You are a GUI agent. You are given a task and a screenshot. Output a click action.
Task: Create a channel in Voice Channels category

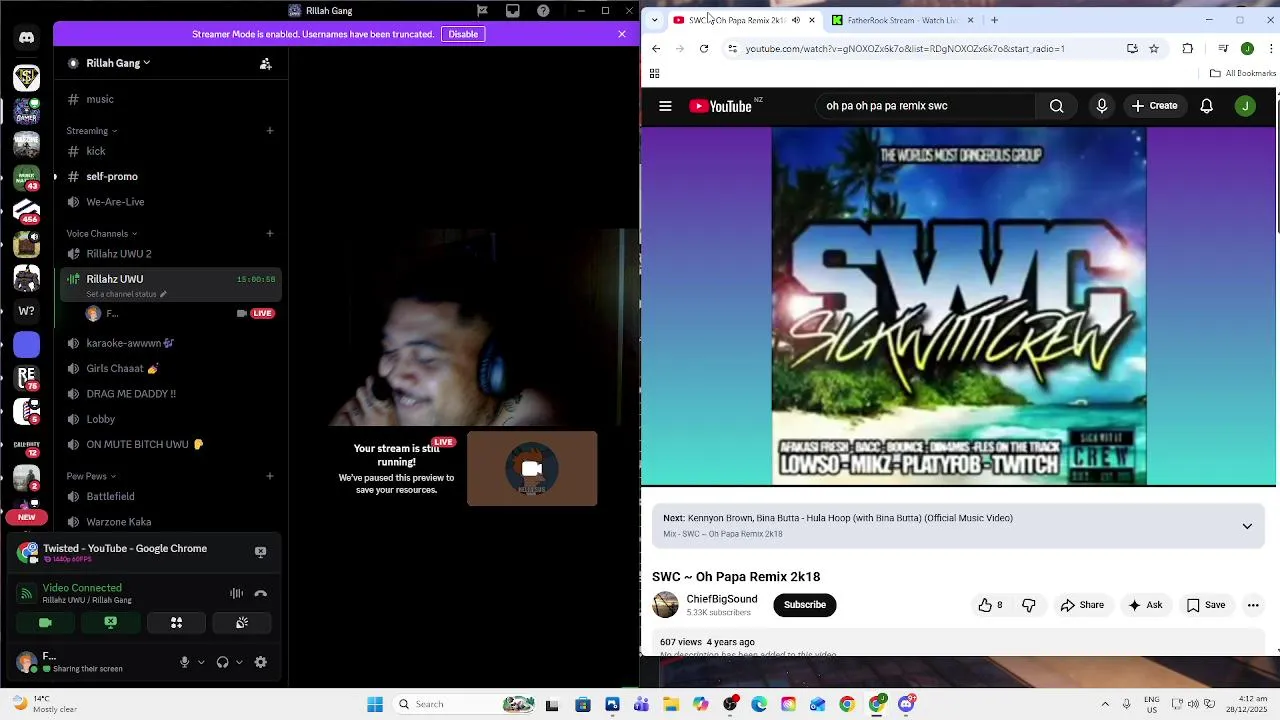pyautogui.click(x=269, y=234)
